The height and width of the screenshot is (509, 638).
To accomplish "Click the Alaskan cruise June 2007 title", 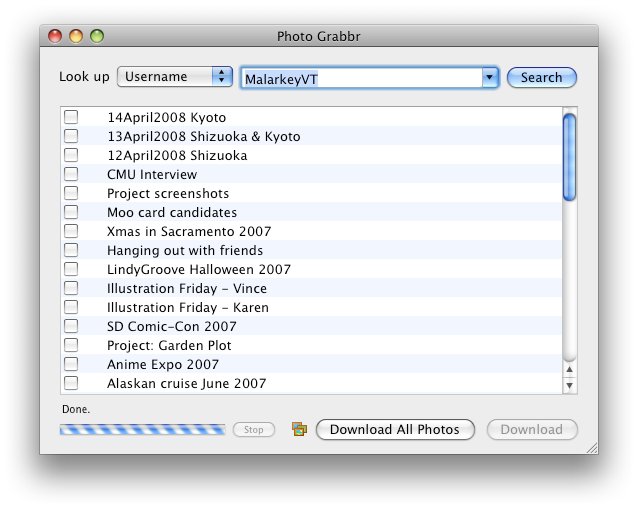I will coord(187,384).
